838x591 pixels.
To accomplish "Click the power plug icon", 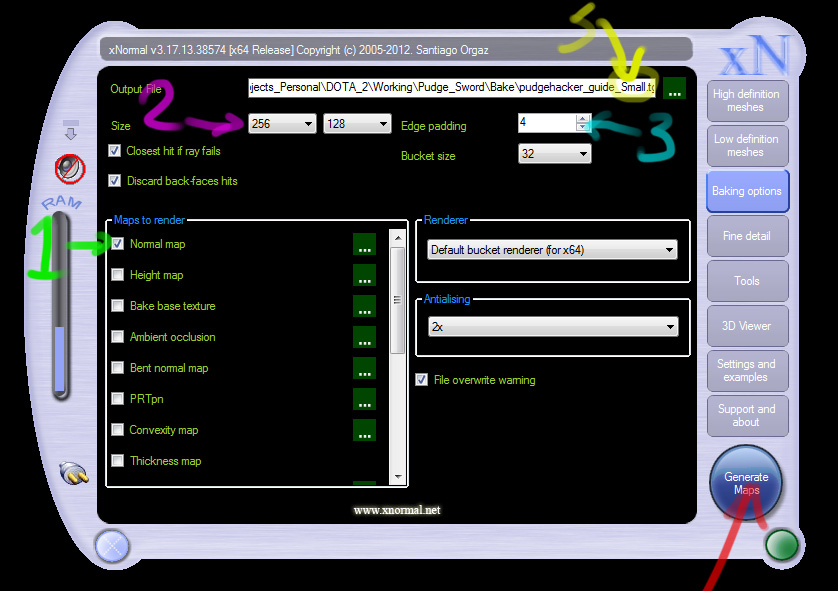I will coord(74,472).
